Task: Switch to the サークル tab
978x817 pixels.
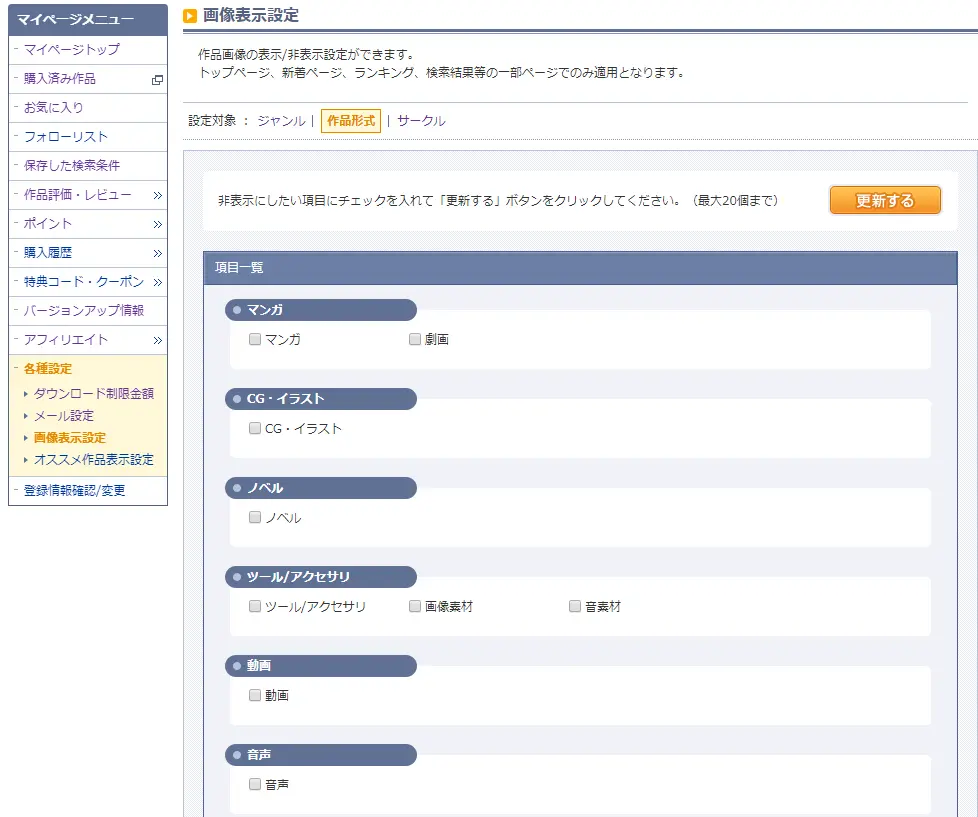Action: (x=421, y=120)
